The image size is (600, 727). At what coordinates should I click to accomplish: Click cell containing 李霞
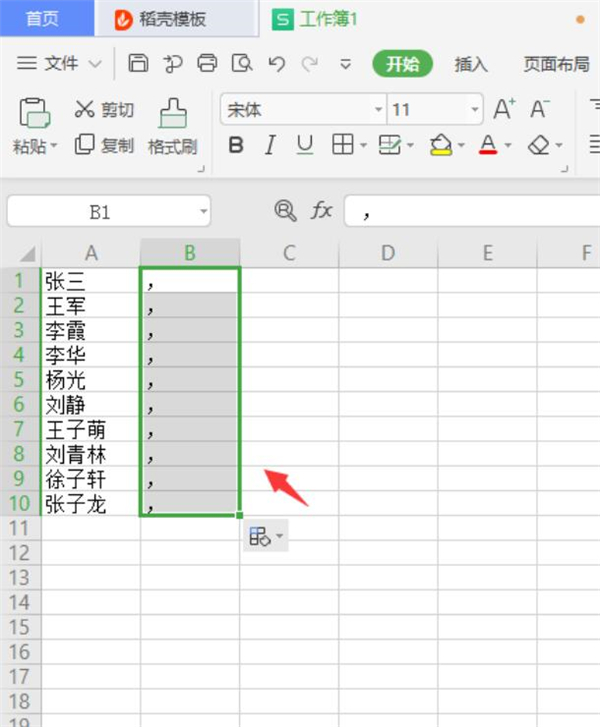pos(90,330)
